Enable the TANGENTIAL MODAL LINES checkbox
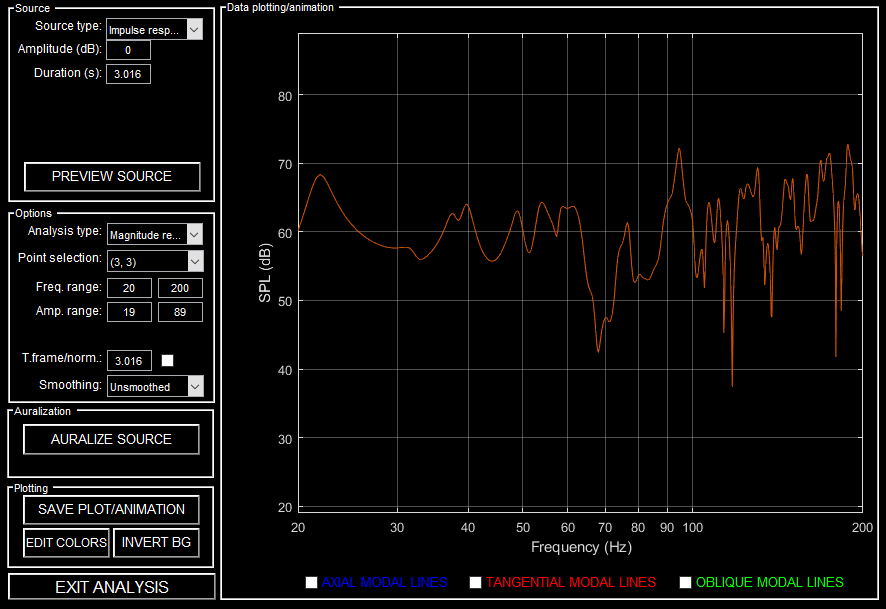The width and height of the screenshot is (886, 609). (475, 582)
